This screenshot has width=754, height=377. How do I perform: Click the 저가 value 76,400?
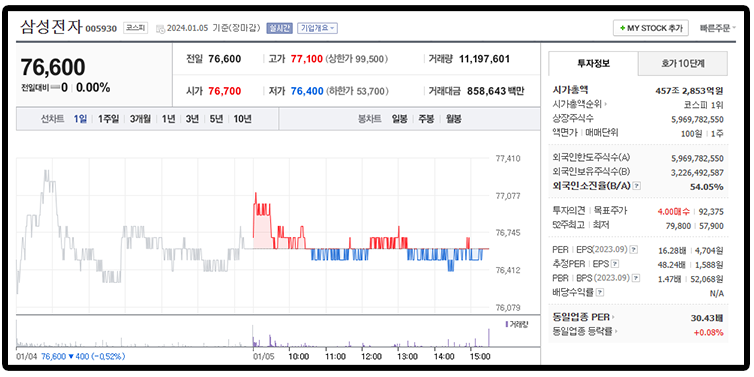[x=307, y=91]
